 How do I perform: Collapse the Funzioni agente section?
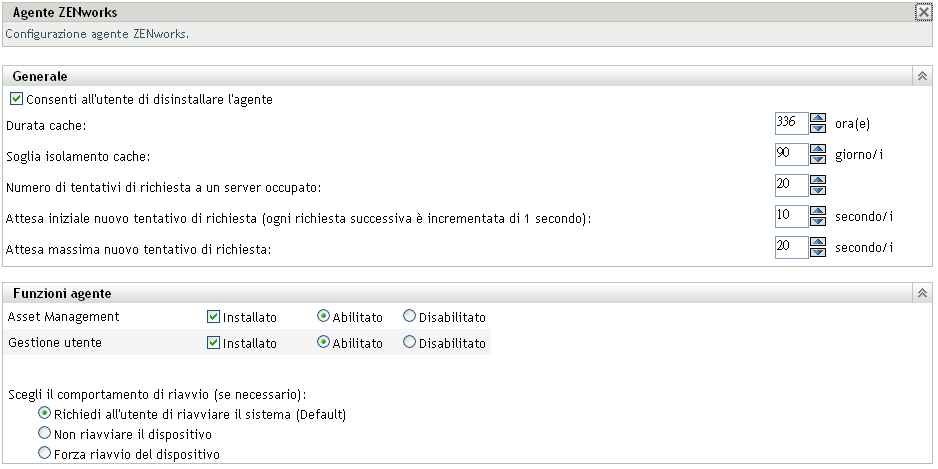pos(922,294)
